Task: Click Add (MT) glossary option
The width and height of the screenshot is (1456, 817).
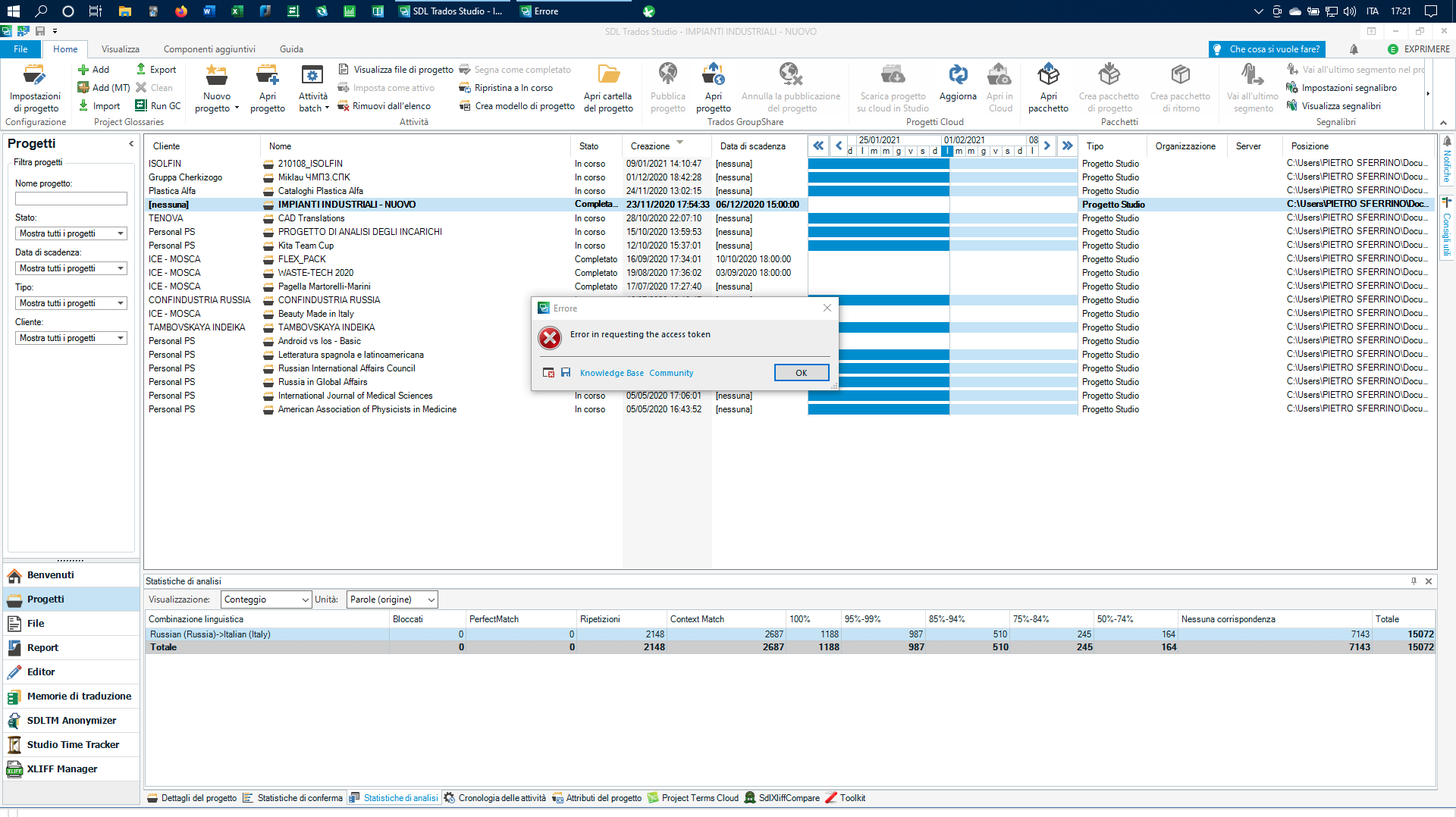Action: [x=104, y=87]
